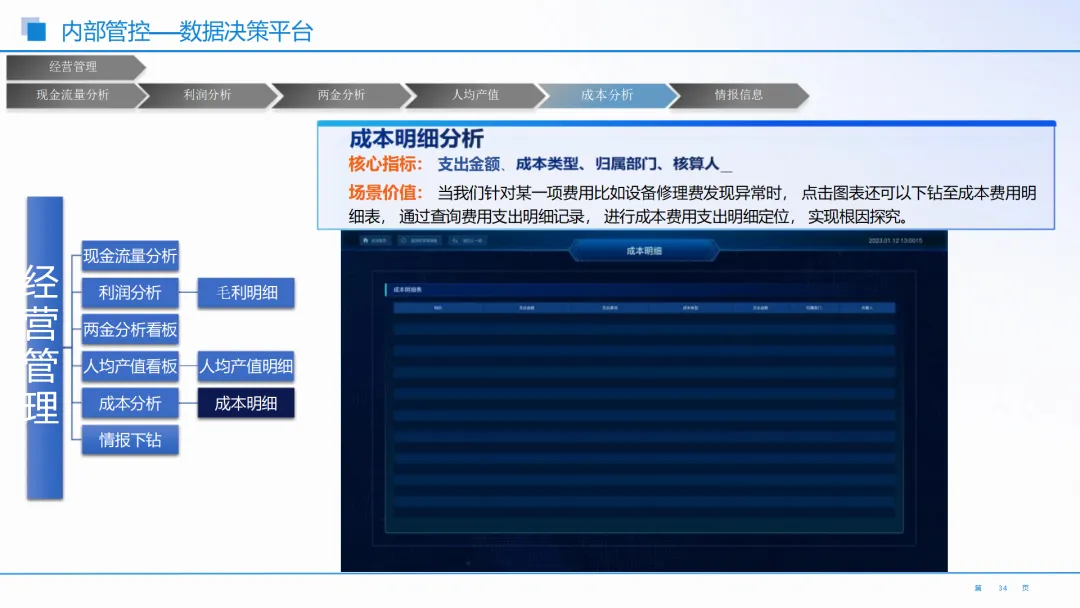Click the 成本明细表 section header

click(x=407, y=290)
